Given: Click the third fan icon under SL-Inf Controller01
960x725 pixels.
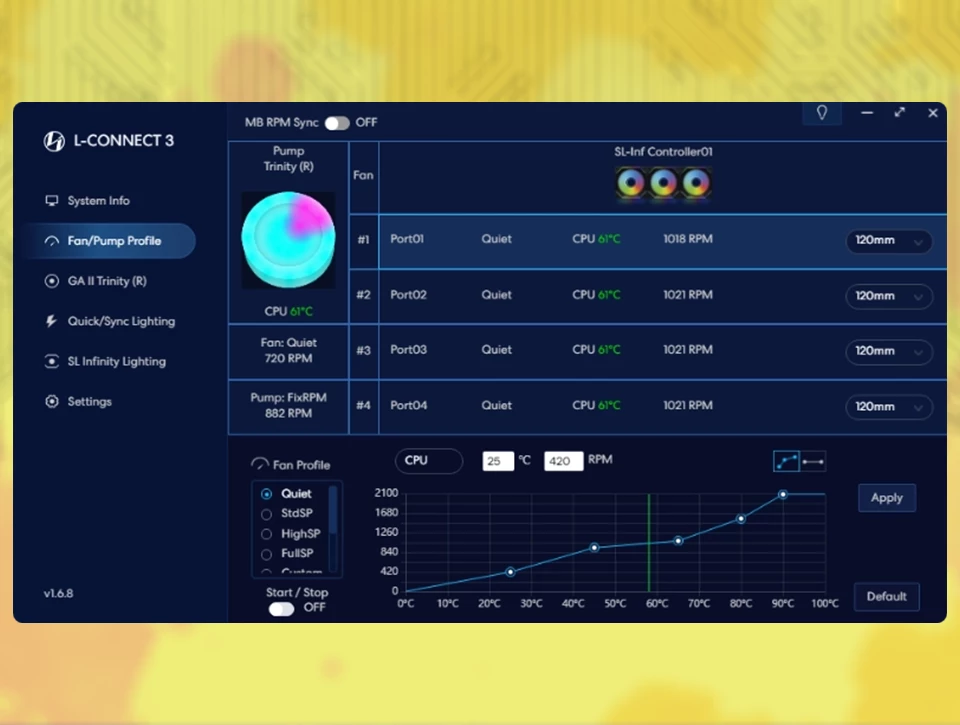Looking at the screenshot, I should pos(695,183).
